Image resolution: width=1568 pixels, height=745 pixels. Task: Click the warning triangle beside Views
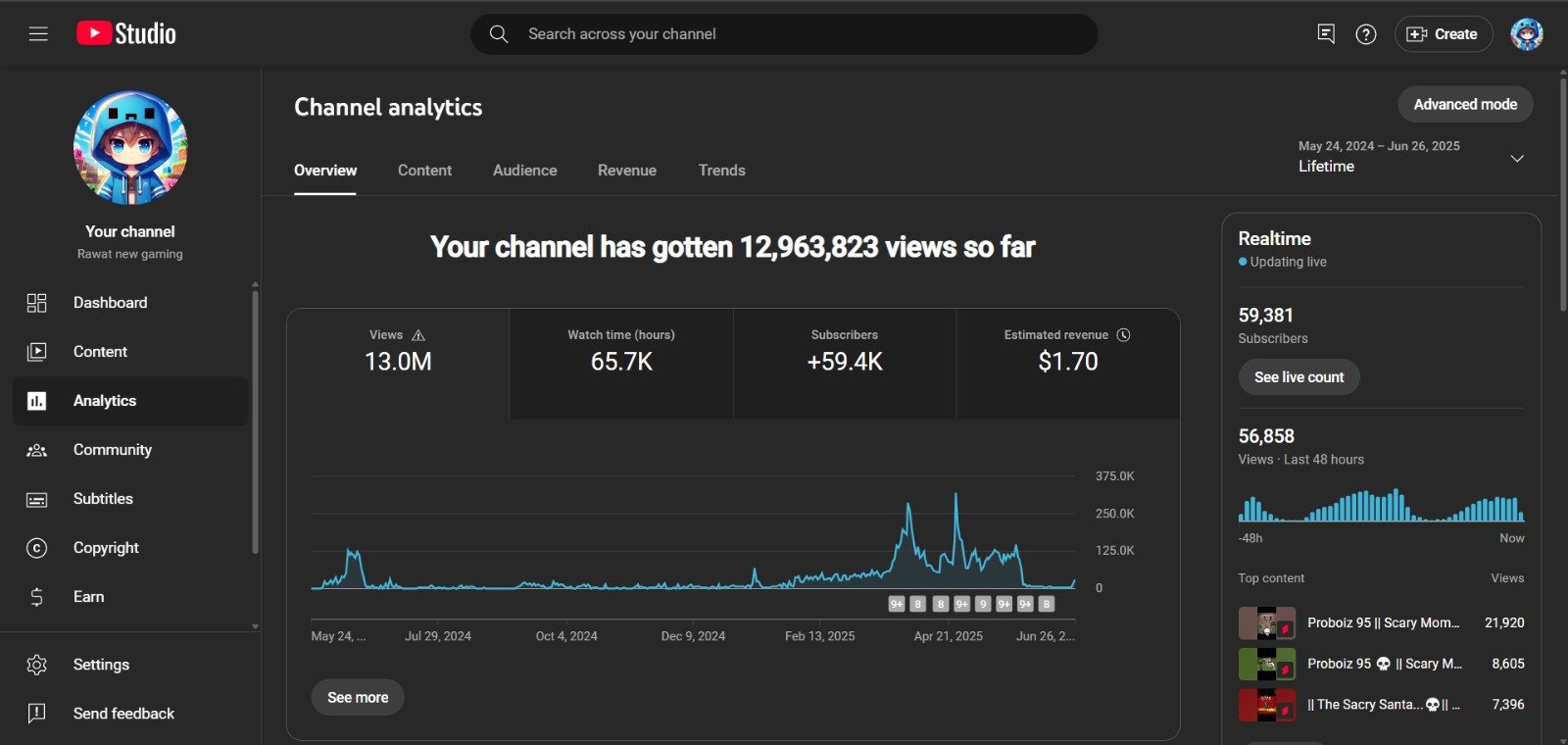tap(418, 335)
